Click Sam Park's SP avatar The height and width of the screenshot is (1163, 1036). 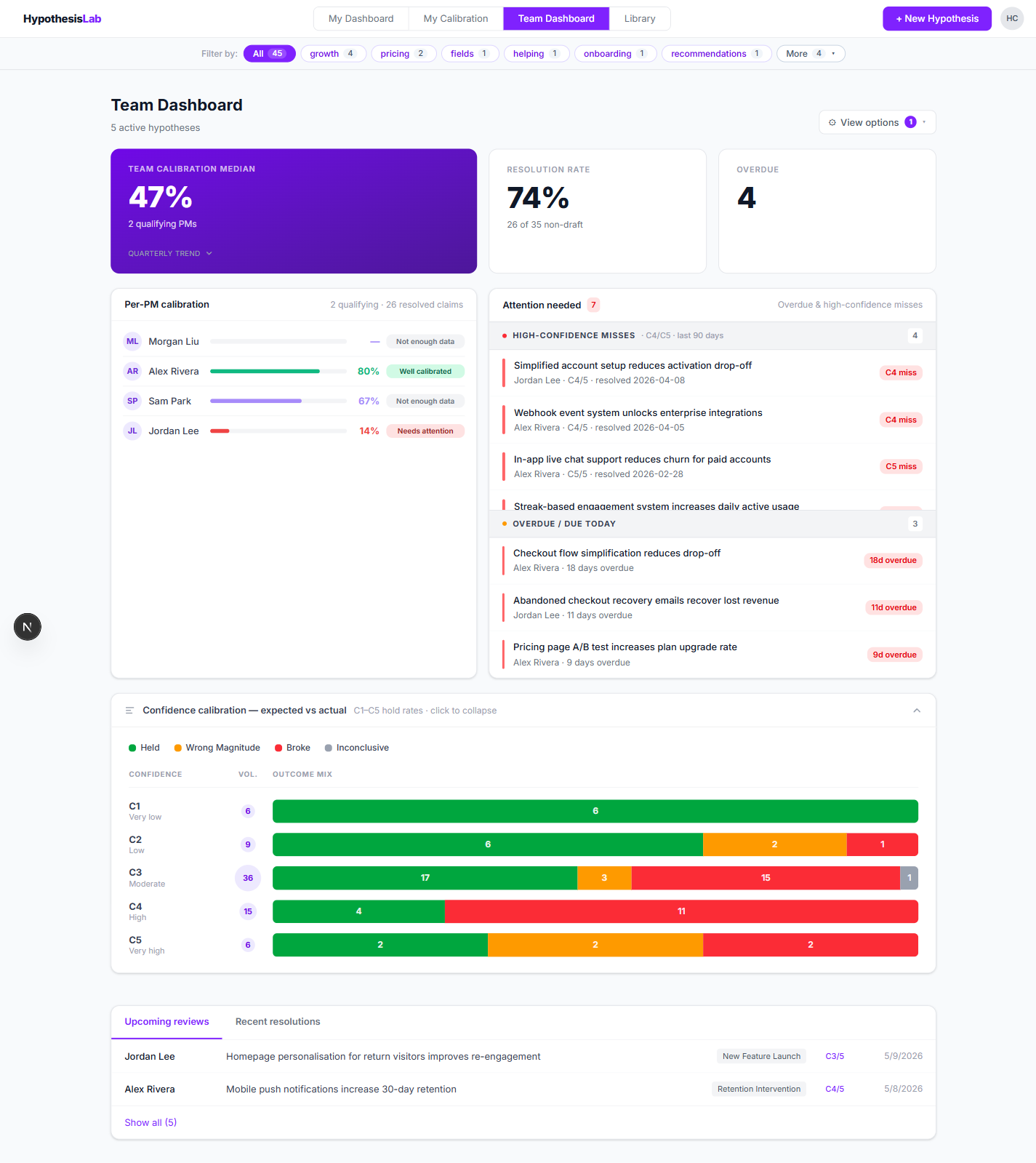click(x=132, y=401)
